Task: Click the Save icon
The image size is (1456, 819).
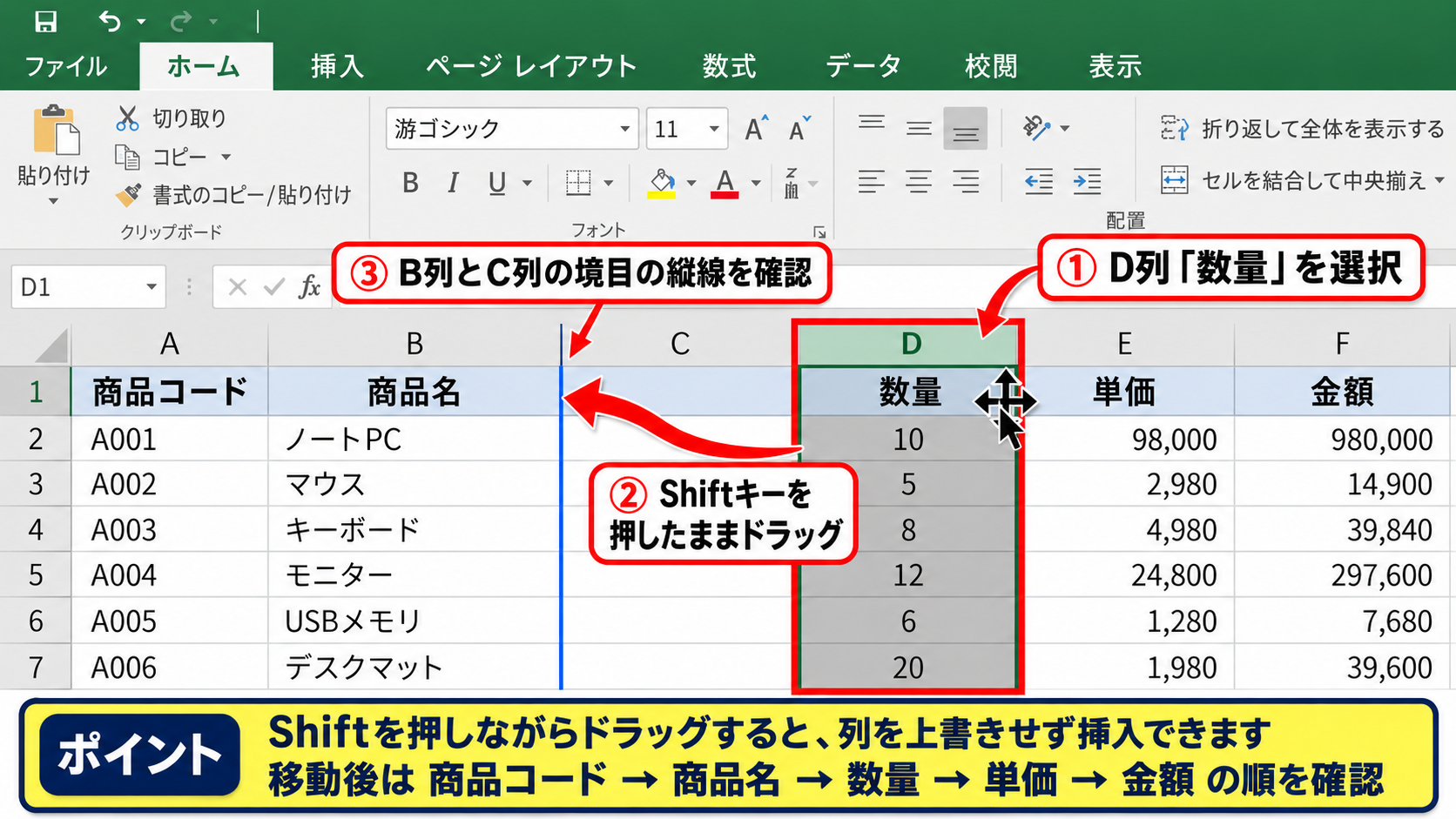Action: coord(45,21)
